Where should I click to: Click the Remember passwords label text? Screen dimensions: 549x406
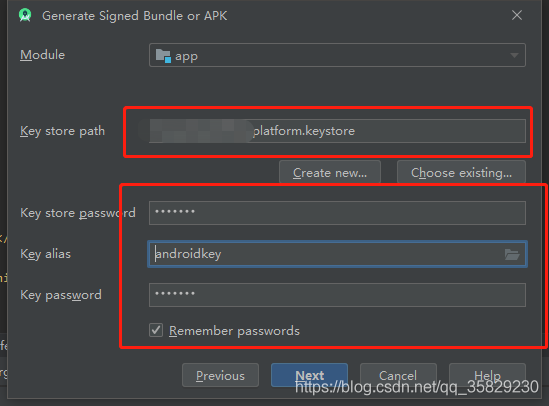[x=234, y=331]
